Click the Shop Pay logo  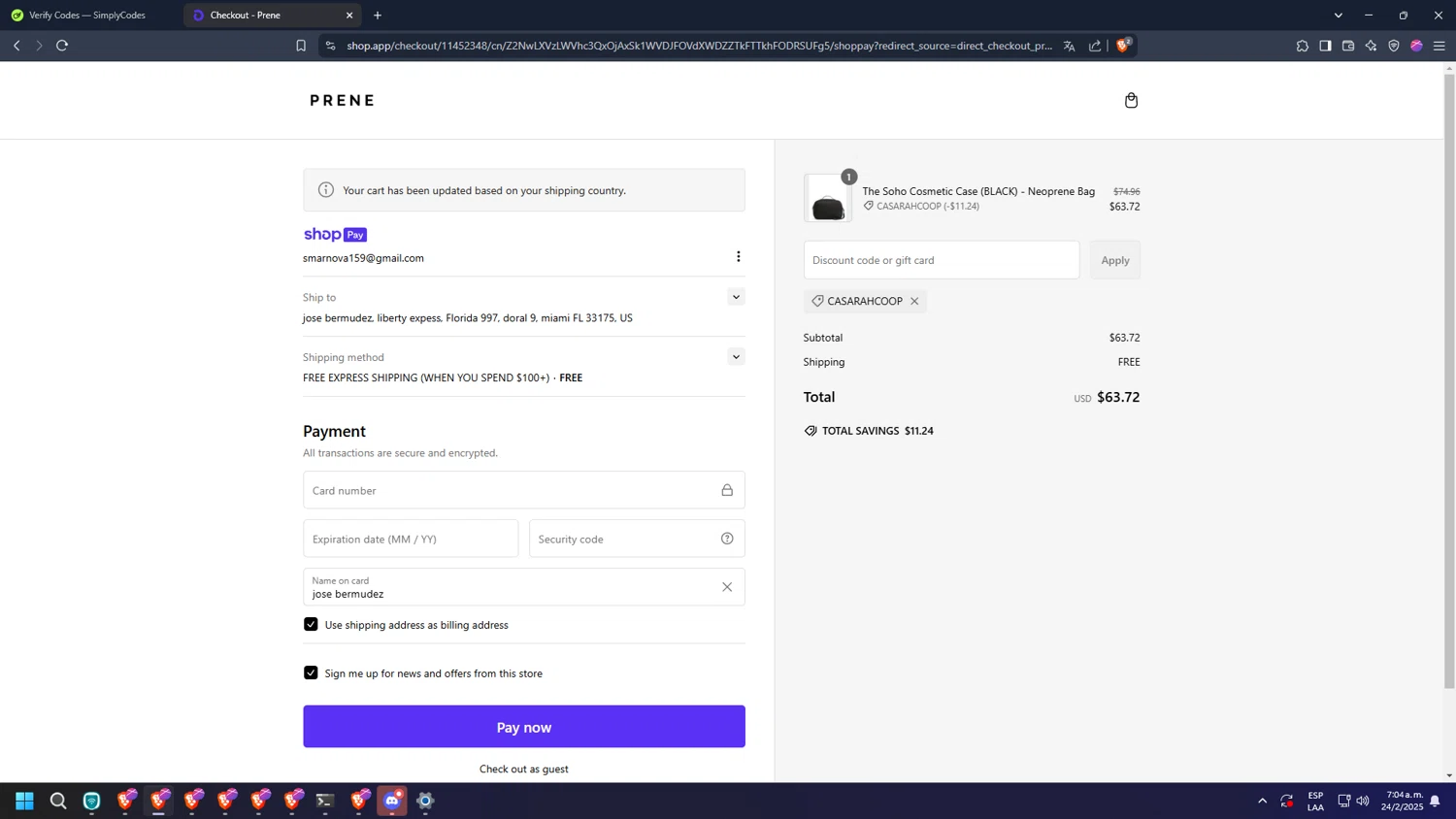coord(335,235)
